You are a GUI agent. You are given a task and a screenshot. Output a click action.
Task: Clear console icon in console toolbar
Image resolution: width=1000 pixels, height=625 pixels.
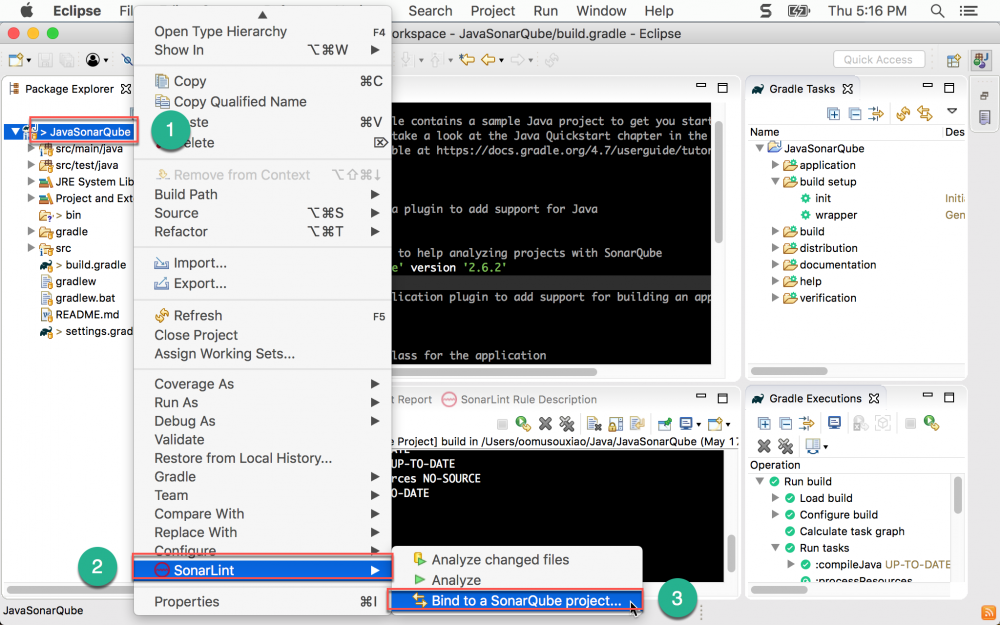tap(594, 423)
